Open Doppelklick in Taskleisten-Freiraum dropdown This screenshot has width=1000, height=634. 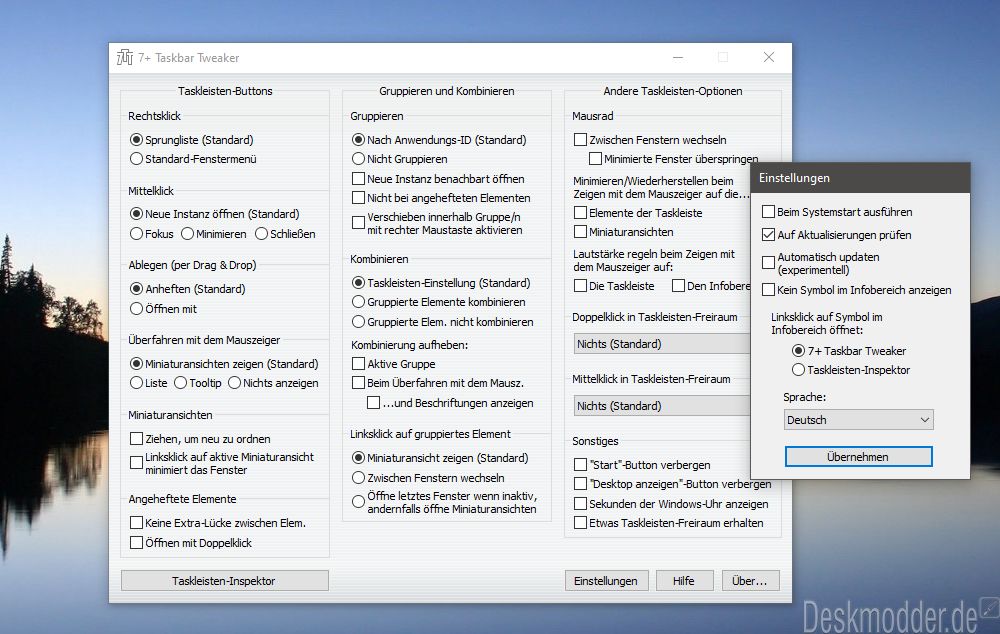[662, 344]
